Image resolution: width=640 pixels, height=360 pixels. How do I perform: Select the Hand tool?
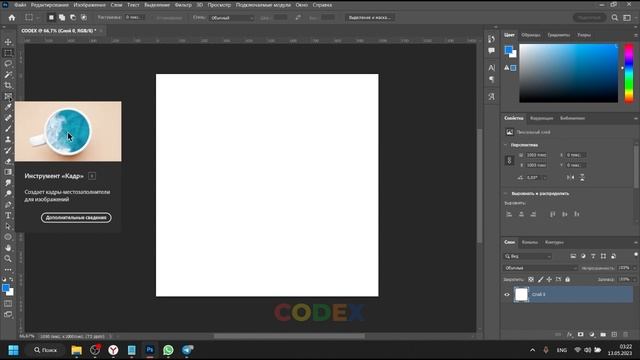click(x=8, y=248)
